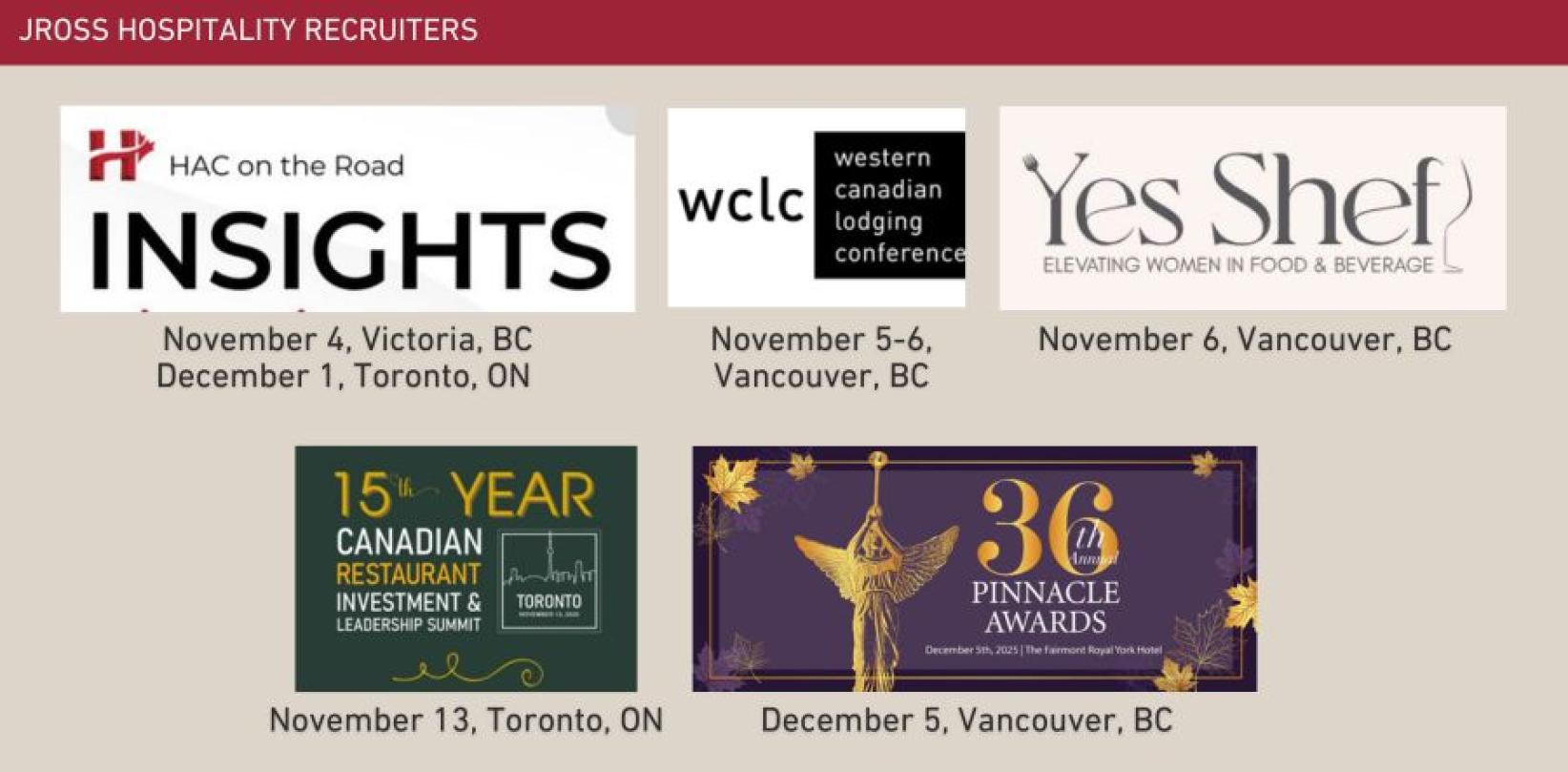This screenshot has width=1568, height=772.
Task: Select the western canadian lodging conference black box
Action: pos(889,205)
